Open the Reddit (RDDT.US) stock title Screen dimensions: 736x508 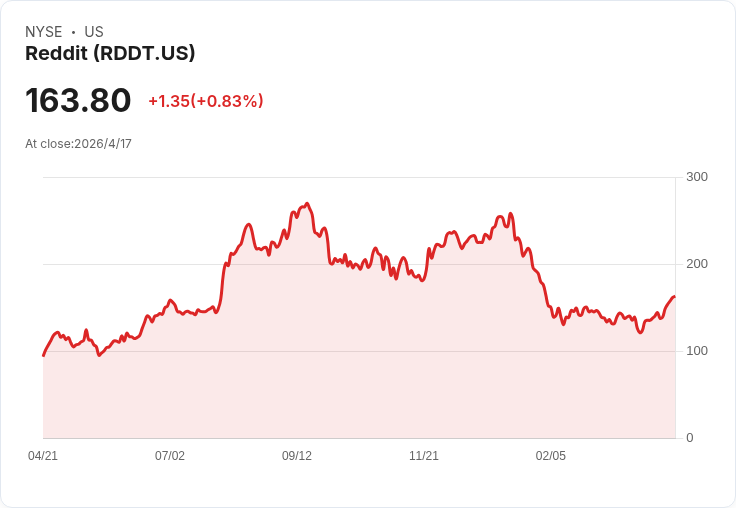click(110, 54)
